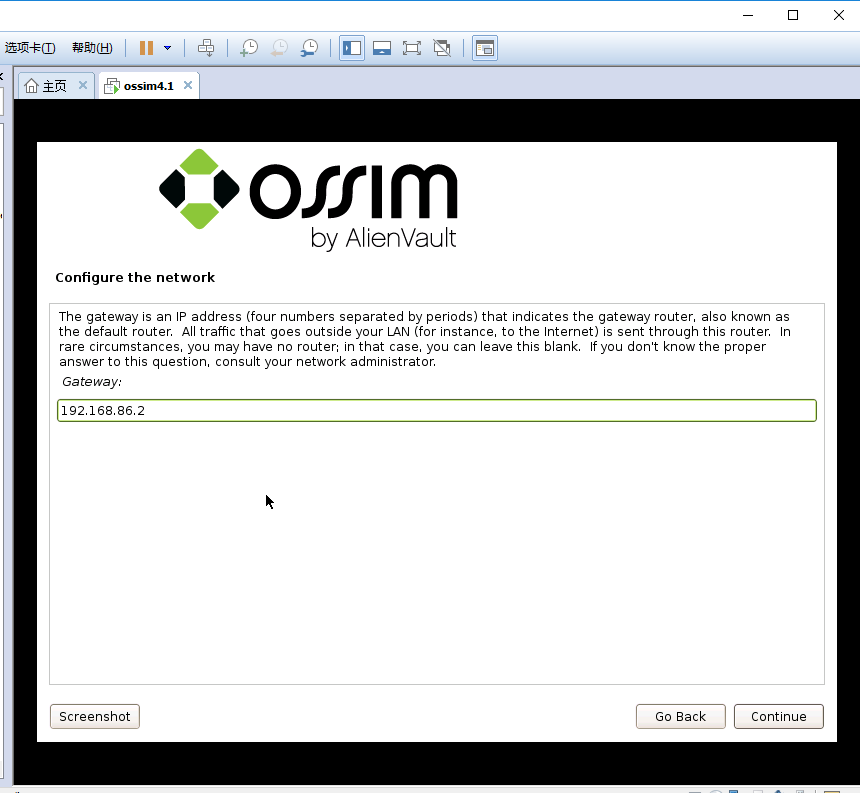Show the console view icon
The image size is (860, 793).
(485, 48)
